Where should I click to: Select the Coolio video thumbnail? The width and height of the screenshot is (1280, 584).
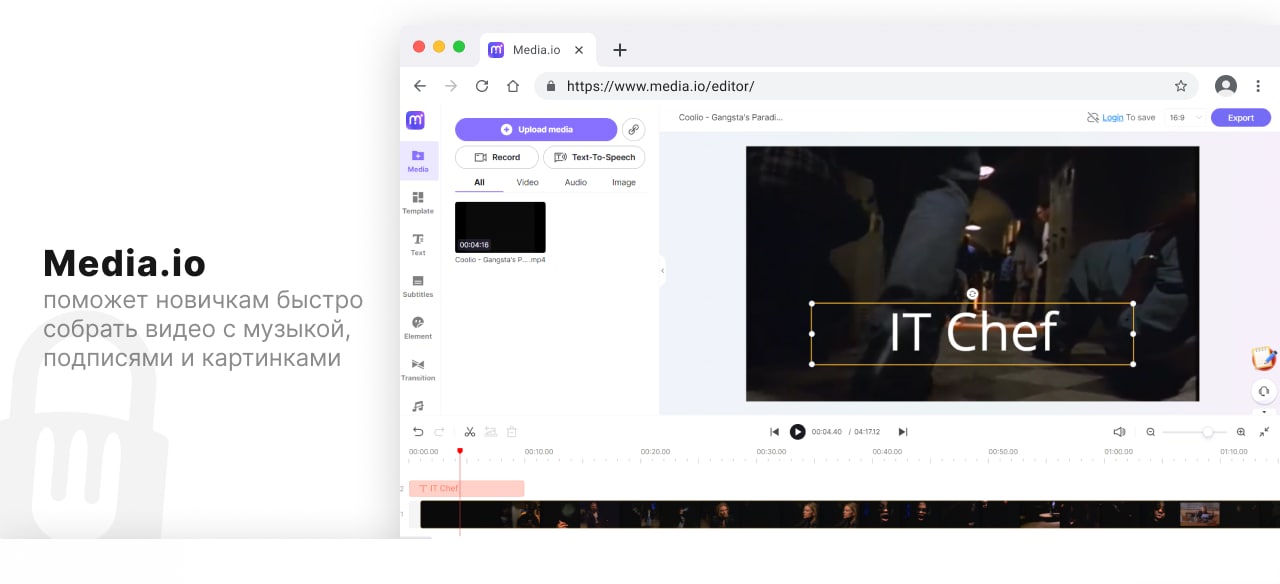(x=500, y=227)
